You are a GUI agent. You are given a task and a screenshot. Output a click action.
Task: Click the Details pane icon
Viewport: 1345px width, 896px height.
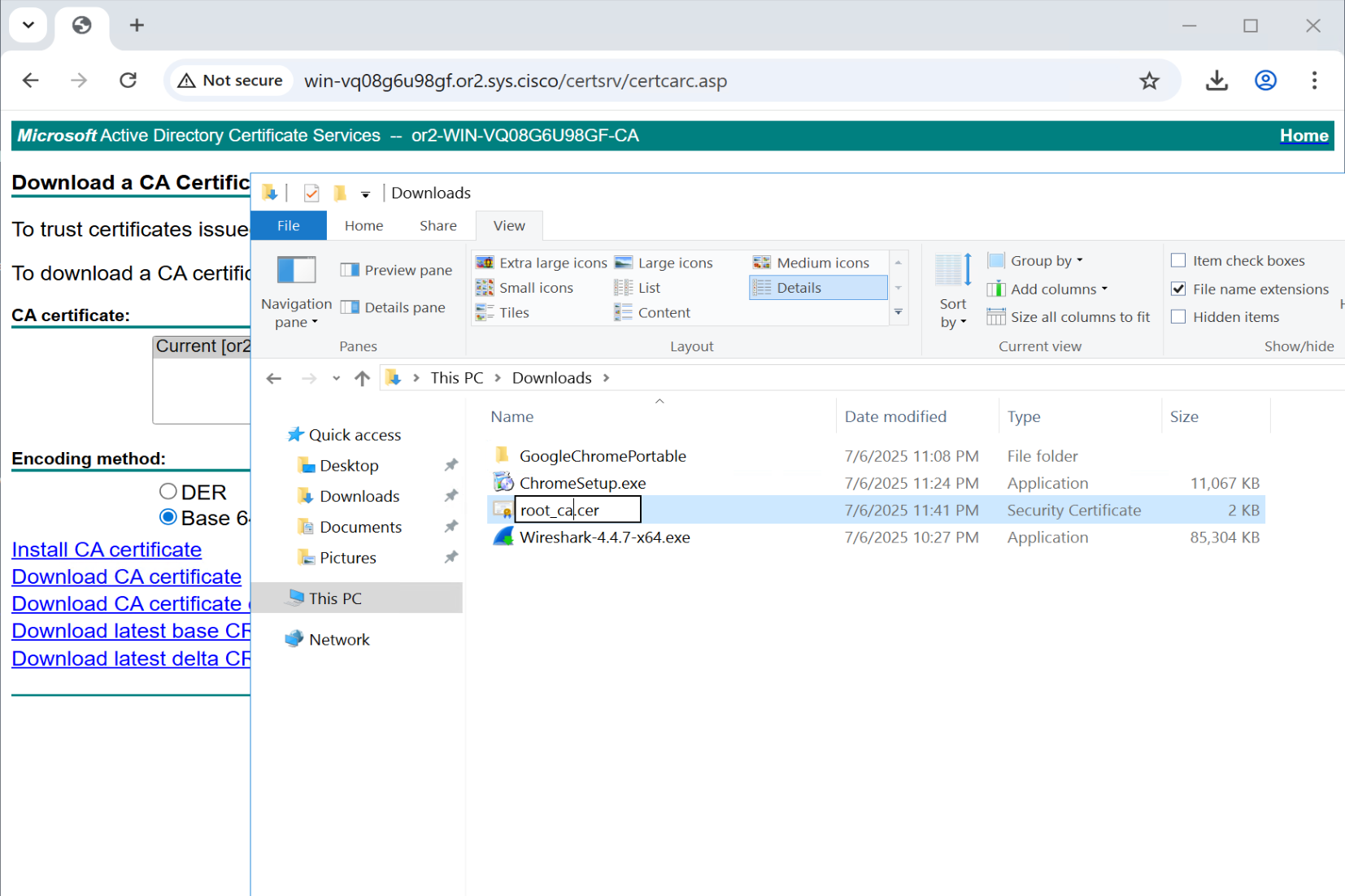pyautogui.click(x=350, y=307)
